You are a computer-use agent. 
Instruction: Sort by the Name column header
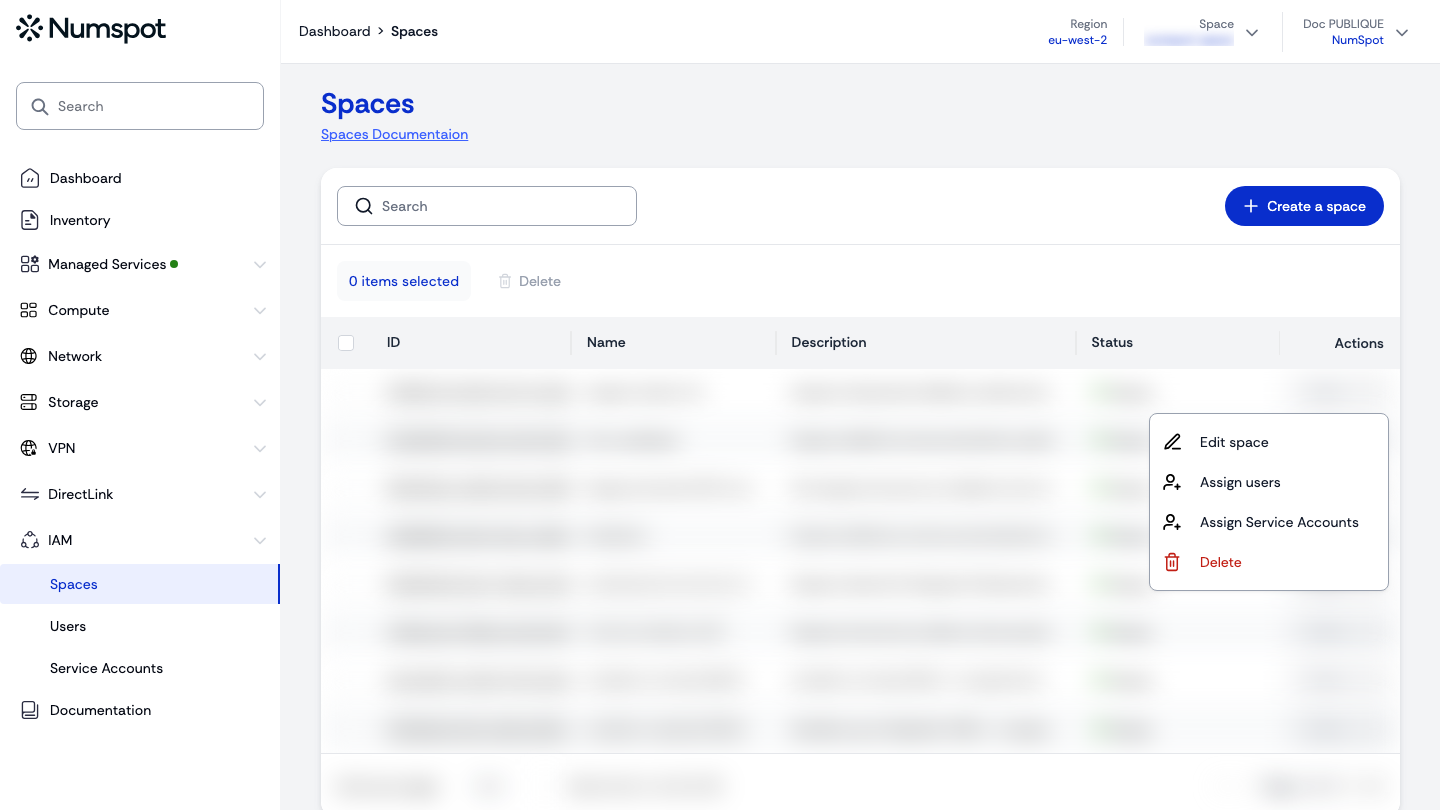606,342
